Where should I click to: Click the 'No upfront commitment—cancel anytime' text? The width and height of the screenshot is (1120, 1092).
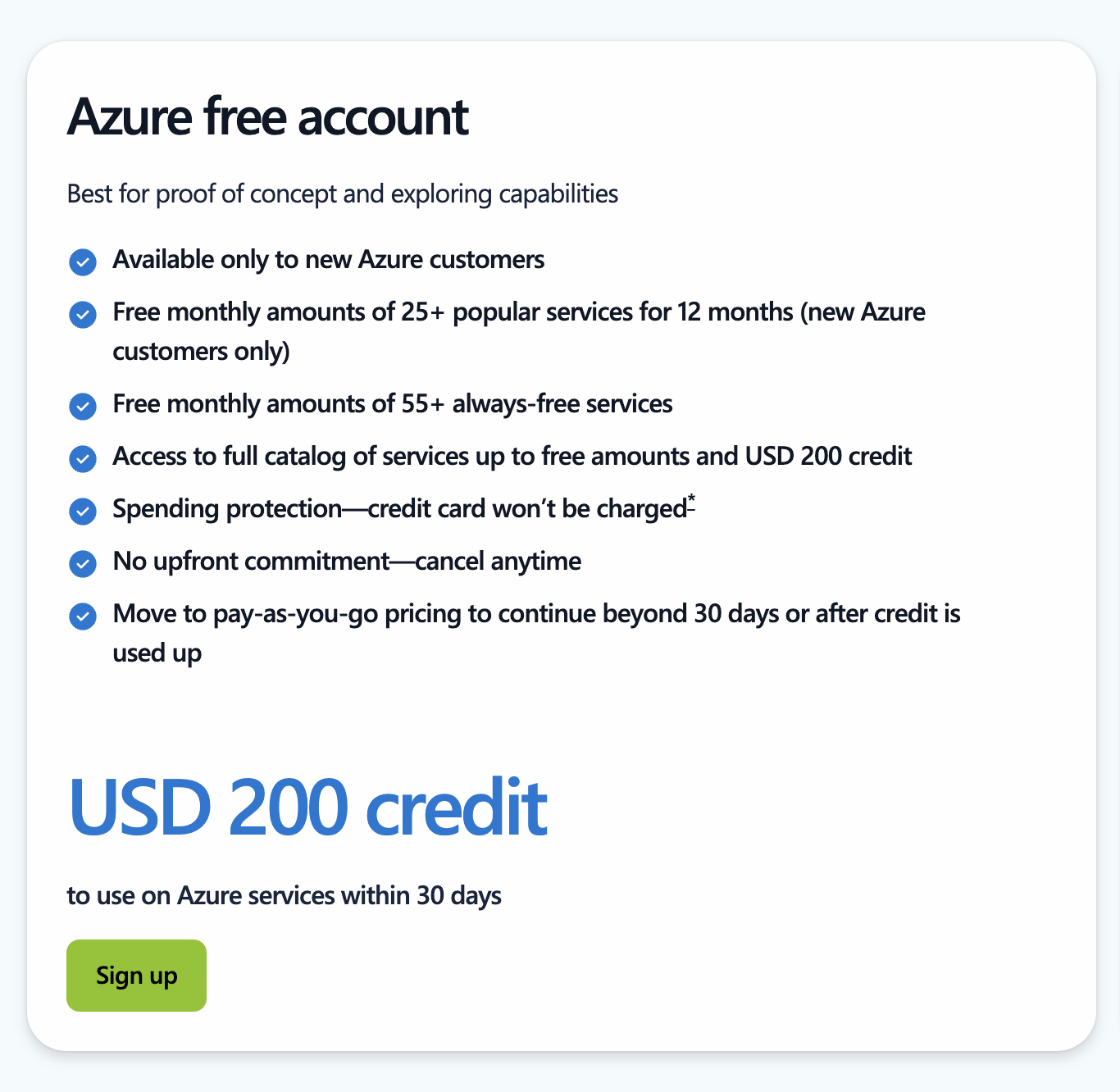pos(347,562)
